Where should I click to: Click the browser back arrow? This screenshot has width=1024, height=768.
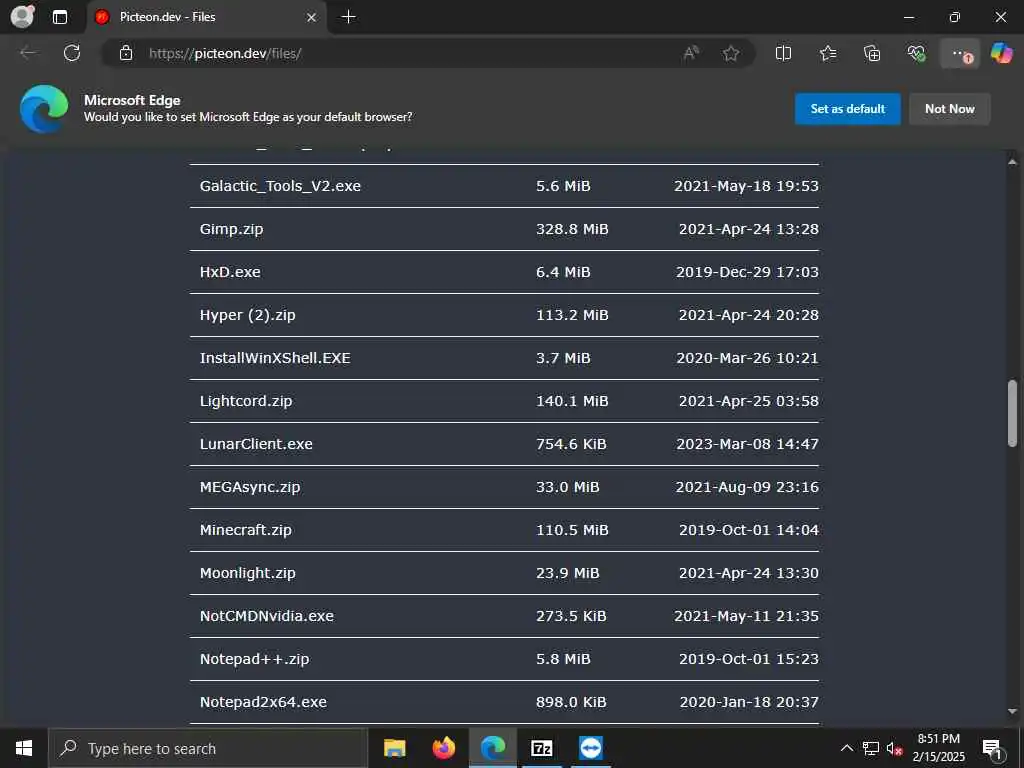coord(28,53)
